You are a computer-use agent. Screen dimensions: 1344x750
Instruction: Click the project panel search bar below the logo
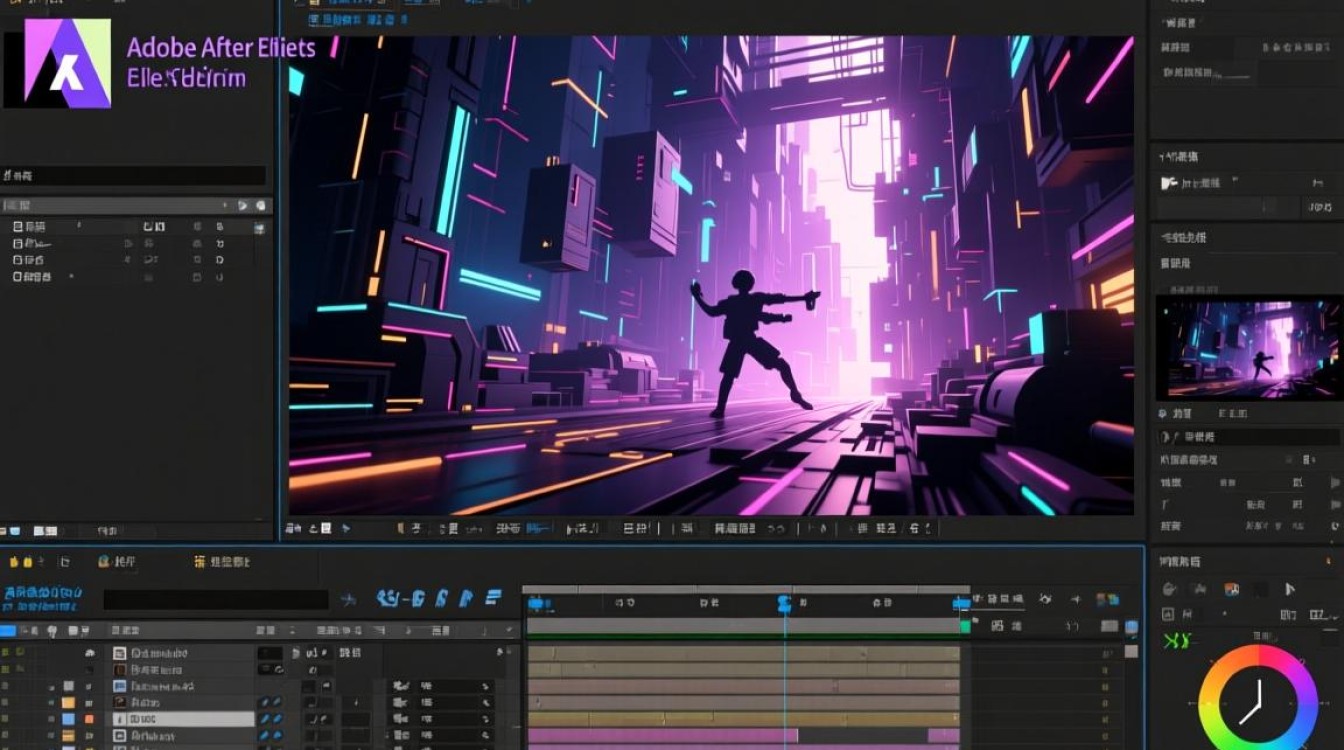134,175
